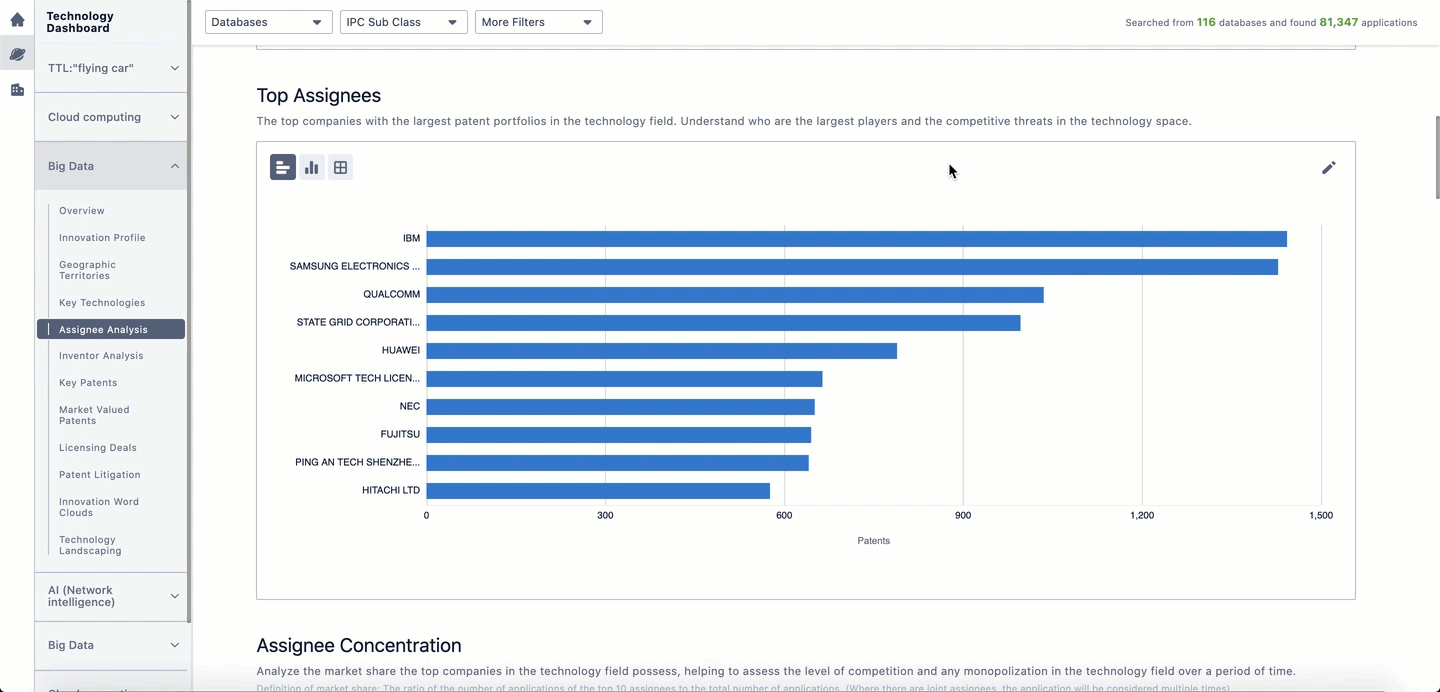Open the building icon in left rail
This screenshot has height=692, width=1440.
[x=17, y=90]
